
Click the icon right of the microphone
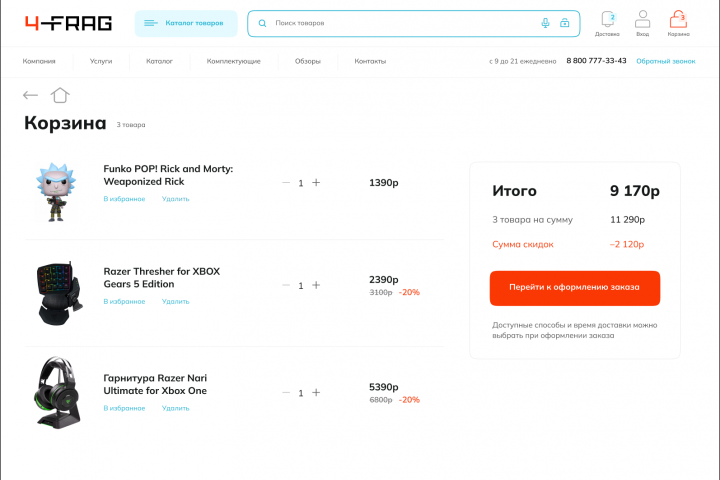tap(565, 23)
